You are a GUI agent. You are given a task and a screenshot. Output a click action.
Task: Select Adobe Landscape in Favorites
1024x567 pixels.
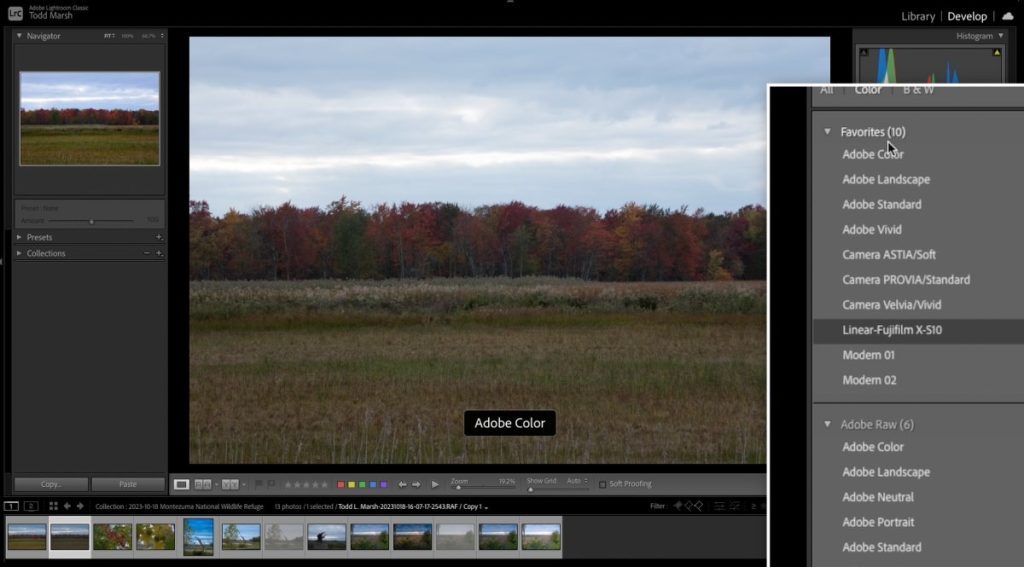tap(886, 180)
